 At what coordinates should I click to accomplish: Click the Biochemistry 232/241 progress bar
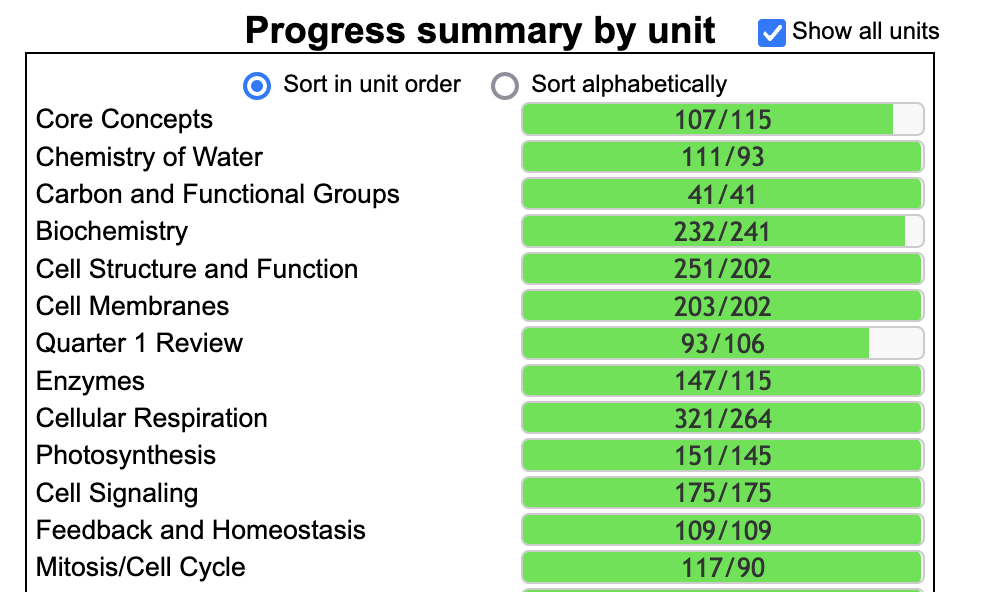(722, 231)
